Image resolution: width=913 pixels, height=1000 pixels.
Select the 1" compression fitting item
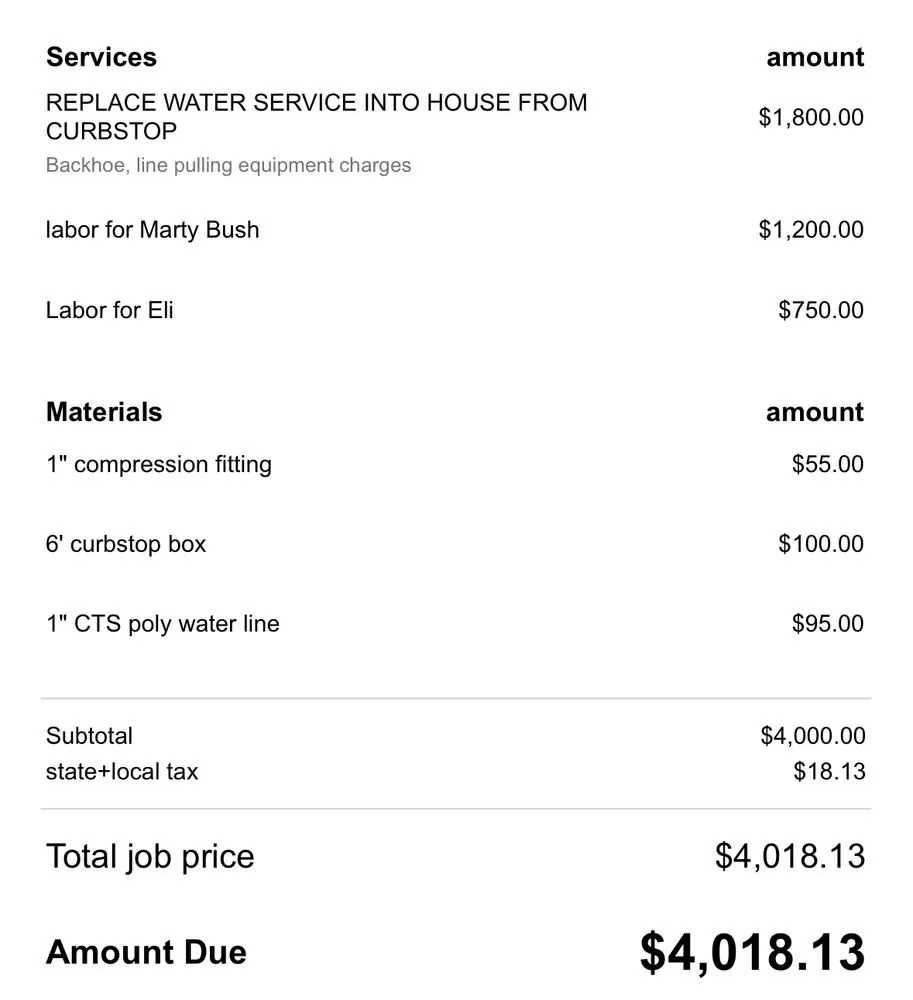pyautogui.click(x=158, y=464)
